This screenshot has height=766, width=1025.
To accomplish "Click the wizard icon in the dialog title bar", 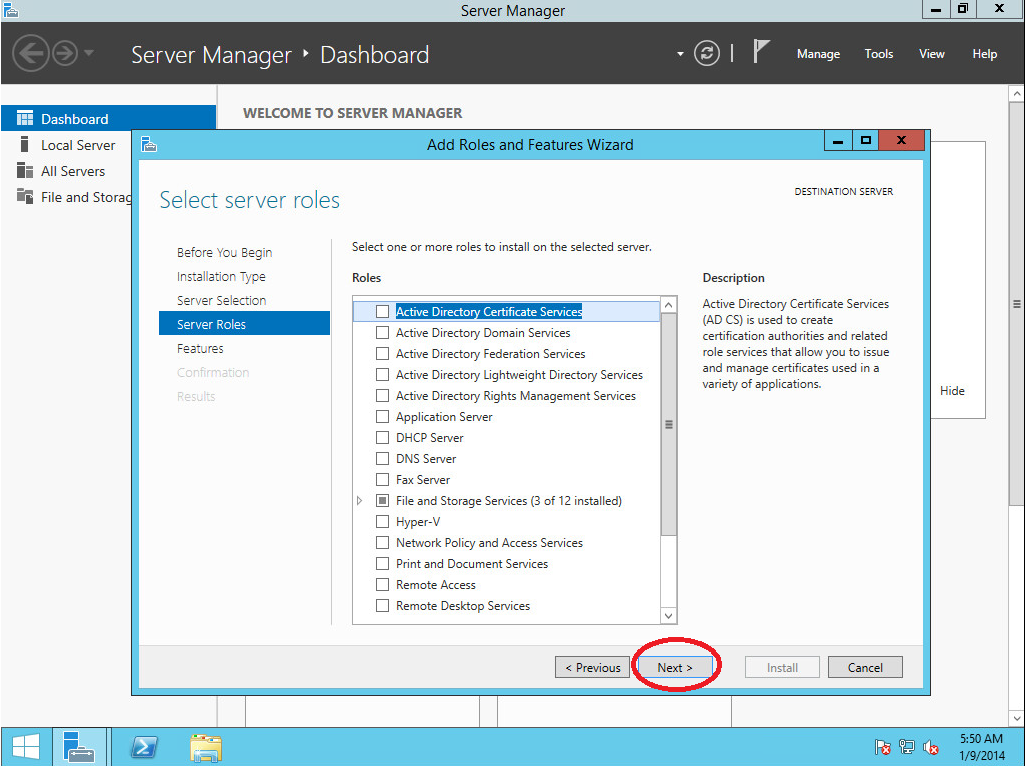I will [149, 144].
